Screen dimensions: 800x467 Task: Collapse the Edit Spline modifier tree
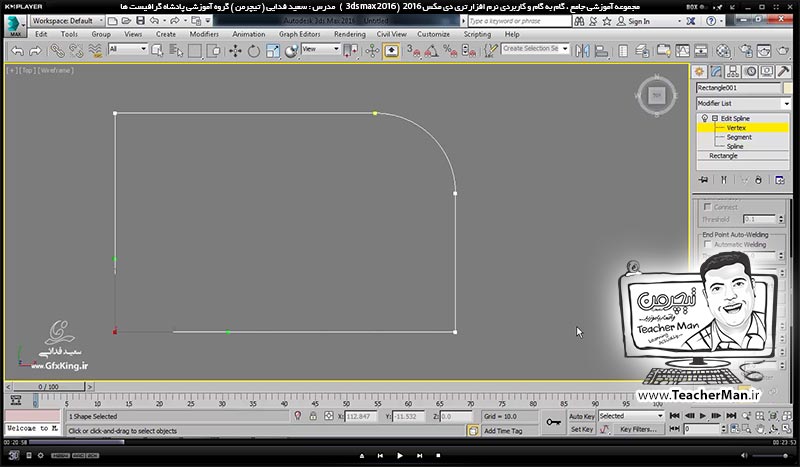click(715, 118)
